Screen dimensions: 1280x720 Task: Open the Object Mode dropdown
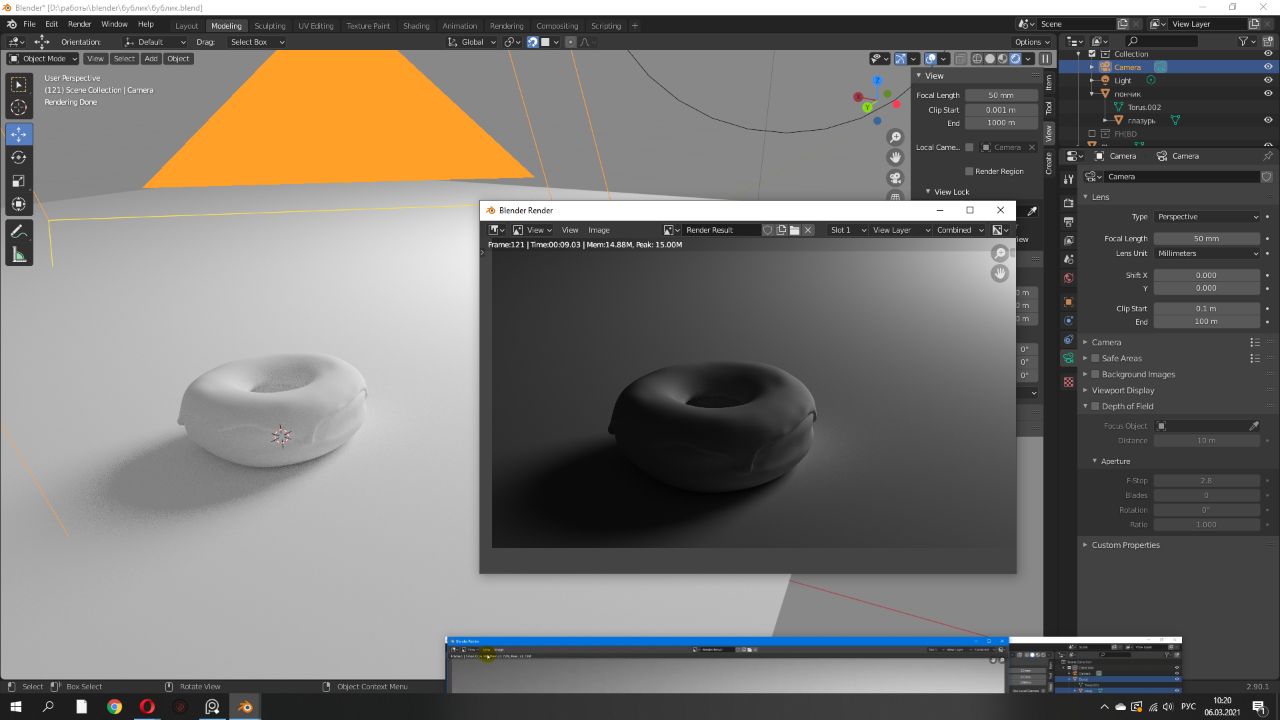tap(42, 59)
